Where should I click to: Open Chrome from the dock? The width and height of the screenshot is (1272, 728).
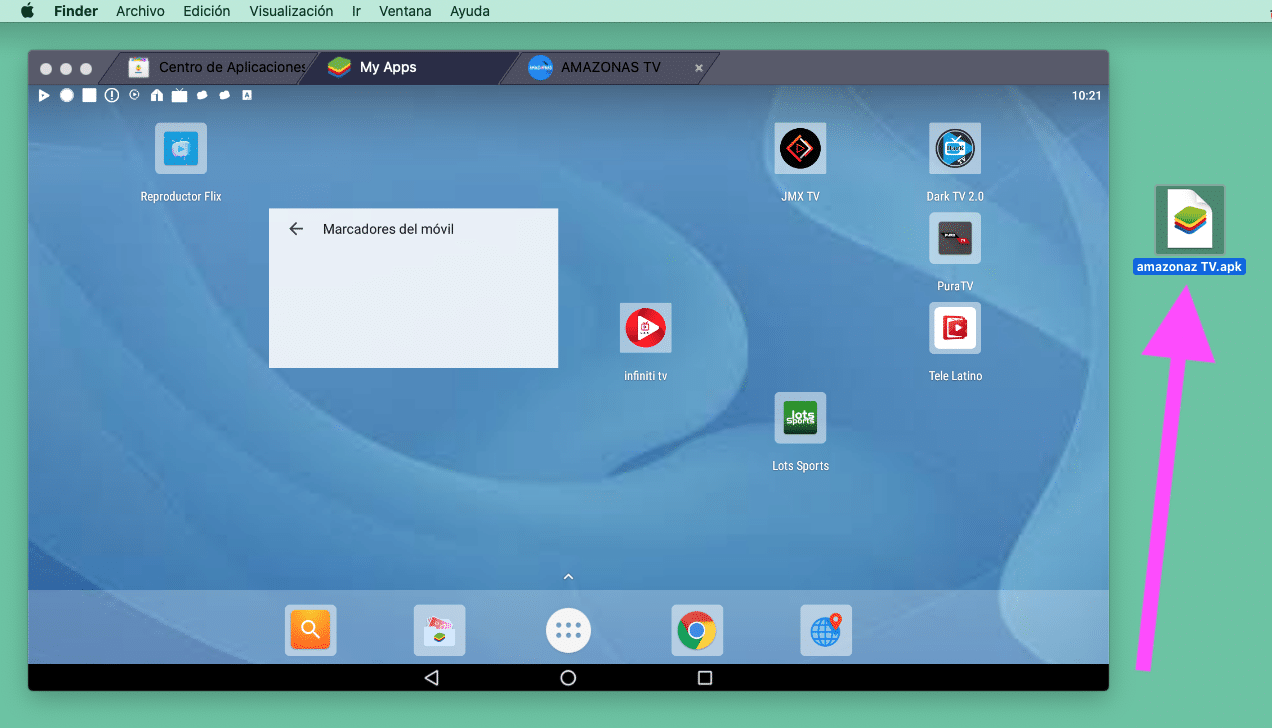(x=697, y=630)
